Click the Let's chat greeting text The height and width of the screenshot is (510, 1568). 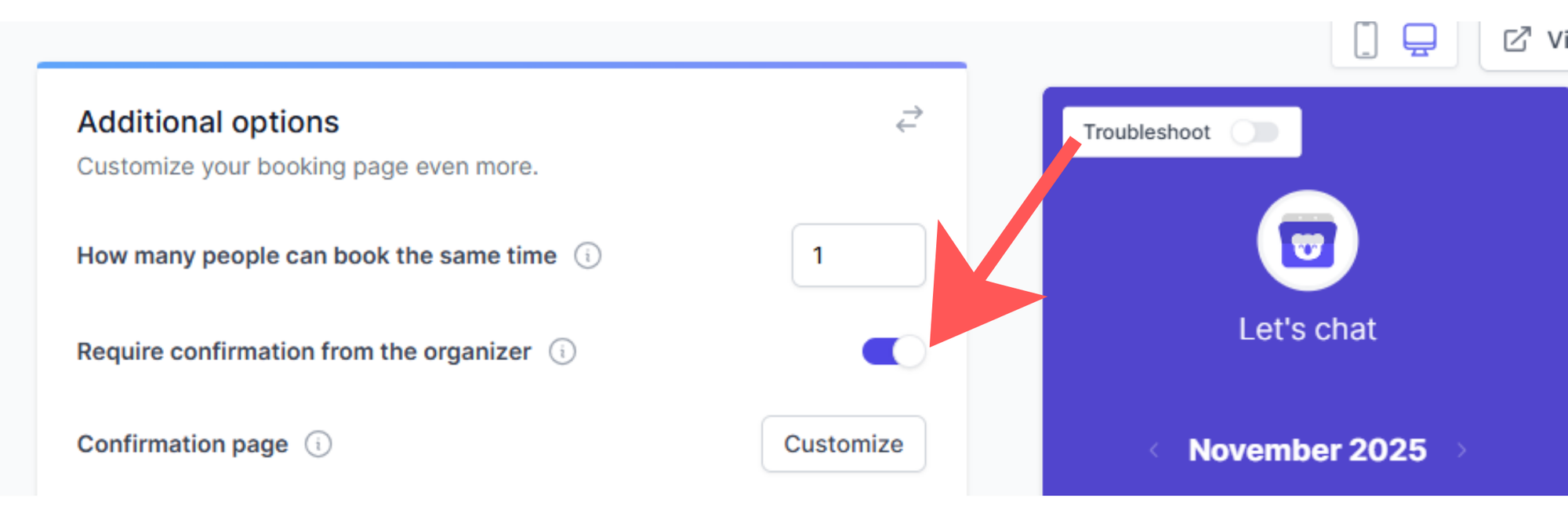point(1307,329)
